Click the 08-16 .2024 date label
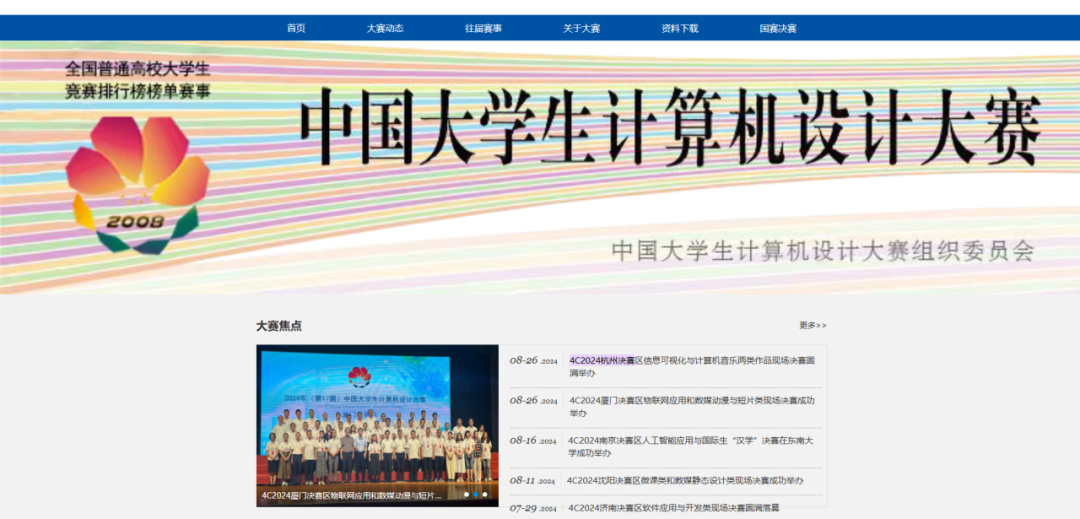 pyautogui.click(x=534, y=441)
